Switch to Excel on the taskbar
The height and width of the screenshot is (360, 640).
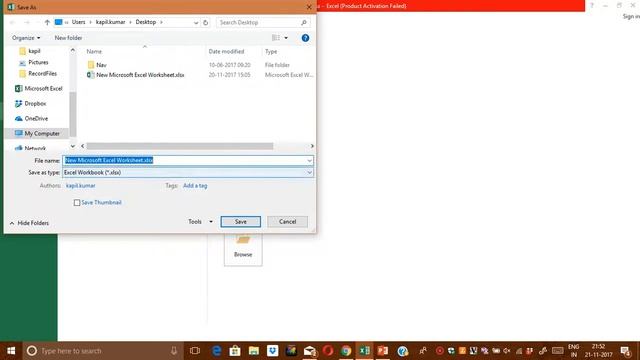[364, 351]
